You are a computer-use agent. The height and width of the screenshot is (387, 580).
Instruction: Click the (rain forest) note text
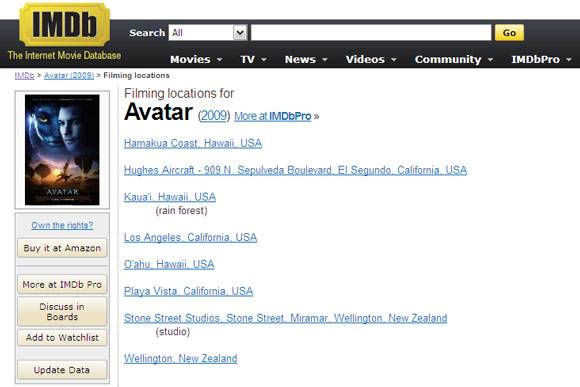(x=181, y=211)
